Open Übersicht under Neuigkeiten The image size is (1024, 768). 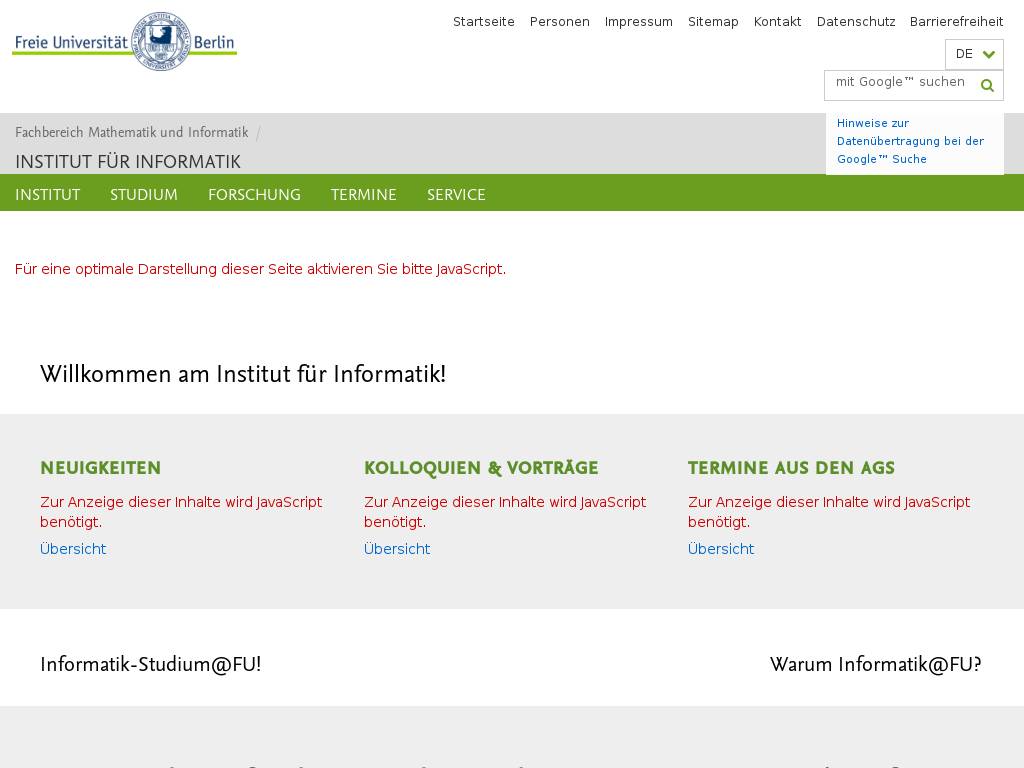tap(73, 549)
